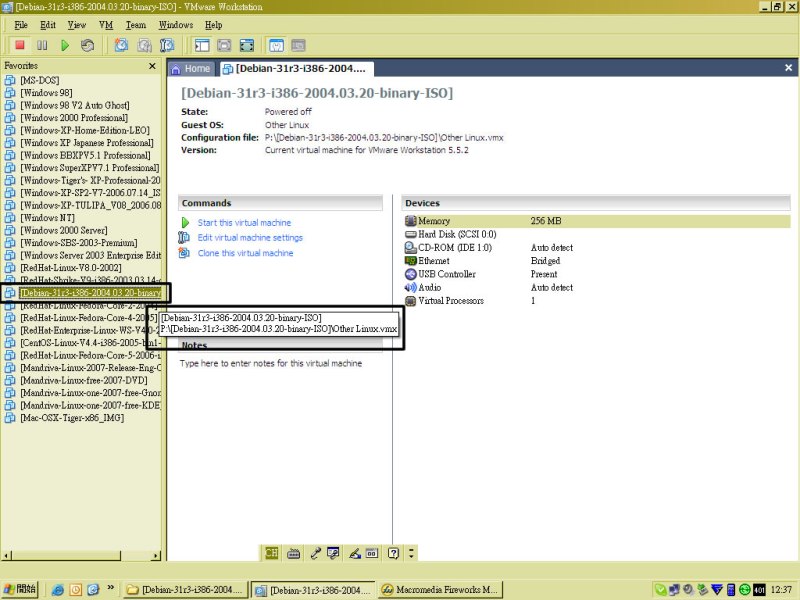This screenshot has height=600, width=800.
Task: Click the green Power On toolbar icon
Action: click(x=65, y=45)
